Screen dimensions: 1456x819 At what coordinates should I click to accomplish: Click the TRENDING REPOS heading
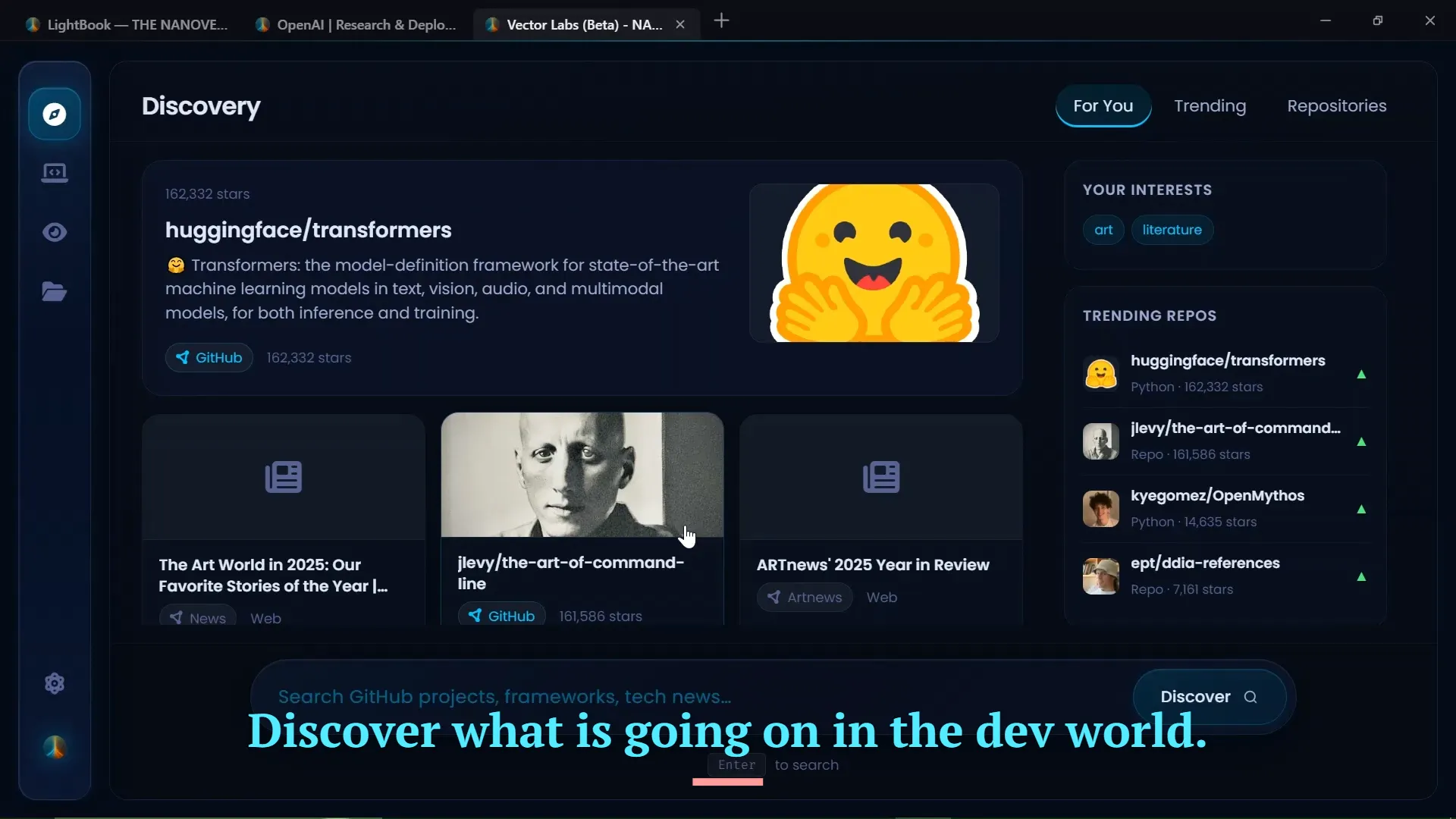coord(1149,316)
